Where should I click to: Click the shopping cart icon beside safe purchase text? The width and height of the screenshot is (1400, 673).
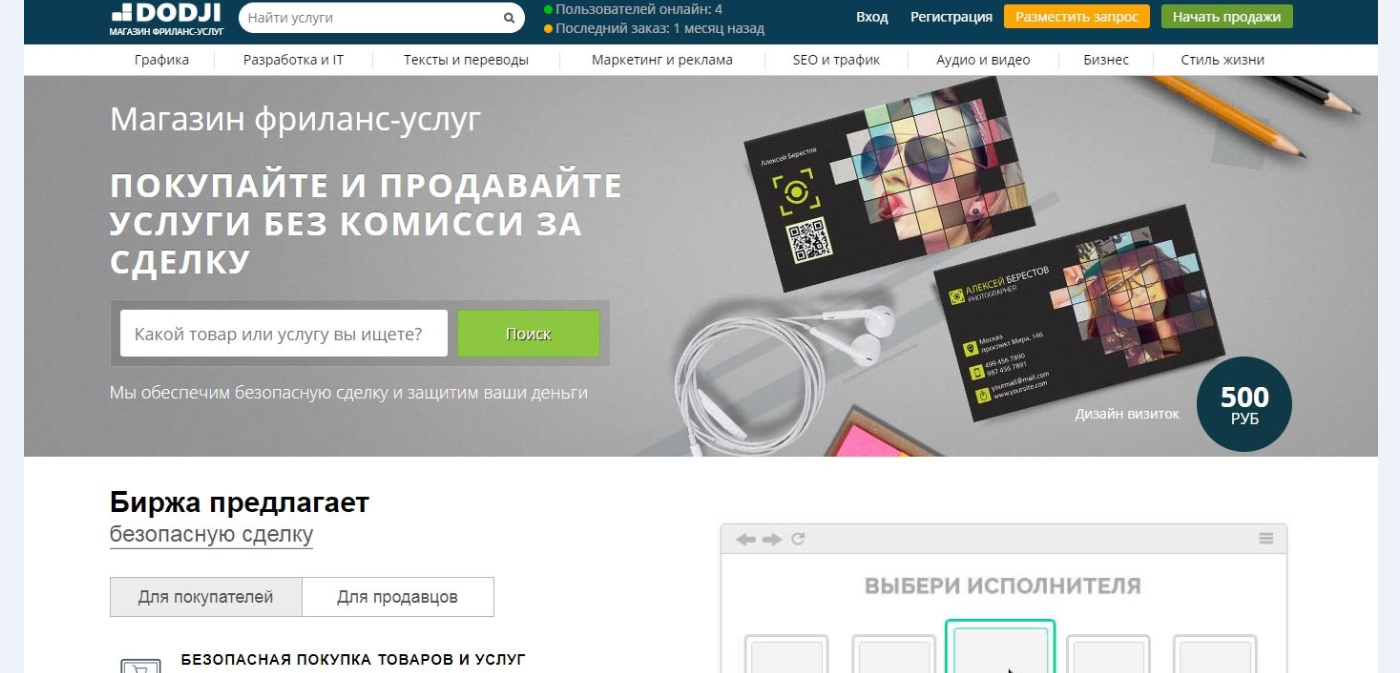140,666
